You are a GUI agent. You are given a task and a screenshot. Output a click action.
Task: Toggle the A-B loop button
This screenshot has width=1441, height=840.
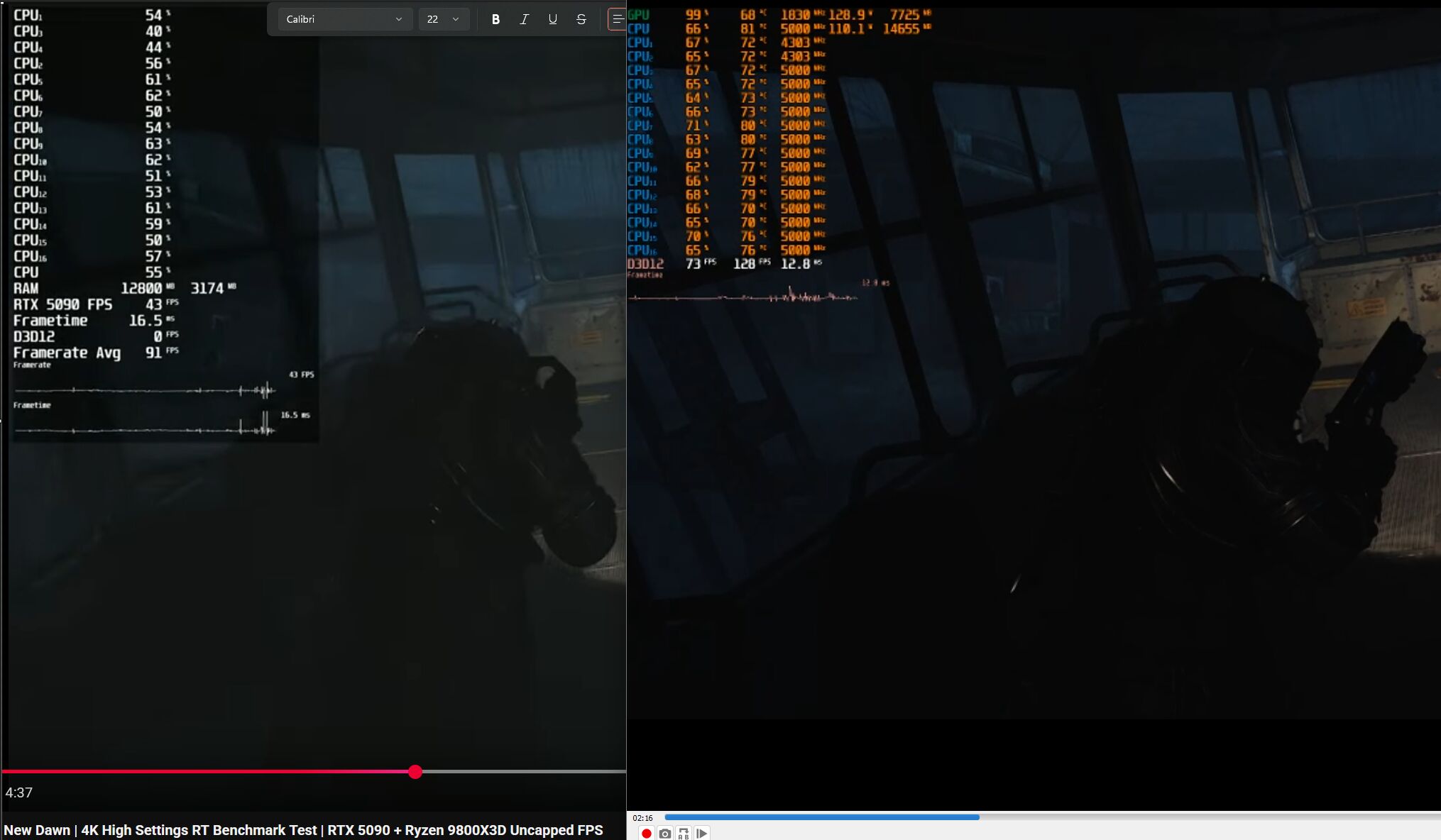pos(683,833)
